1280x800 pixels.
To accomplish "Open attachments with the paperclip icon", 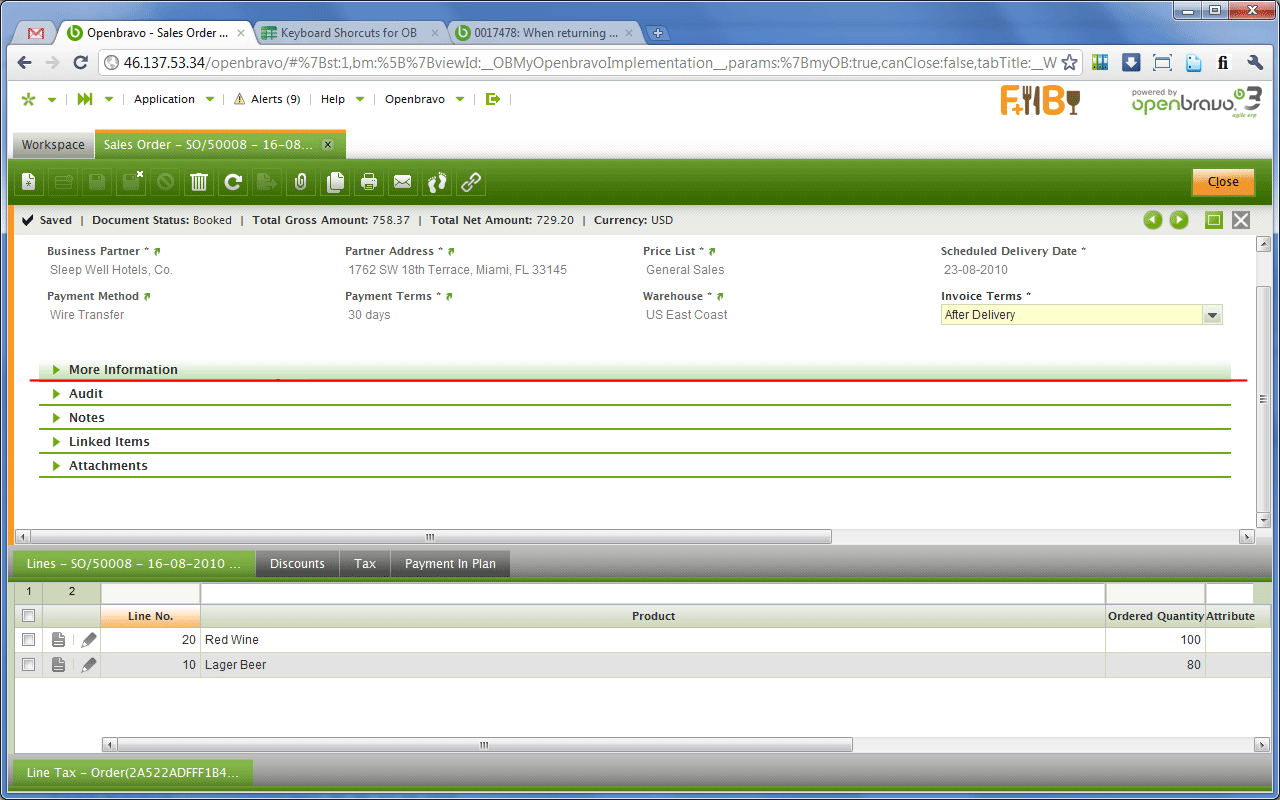I will (301, 182).
